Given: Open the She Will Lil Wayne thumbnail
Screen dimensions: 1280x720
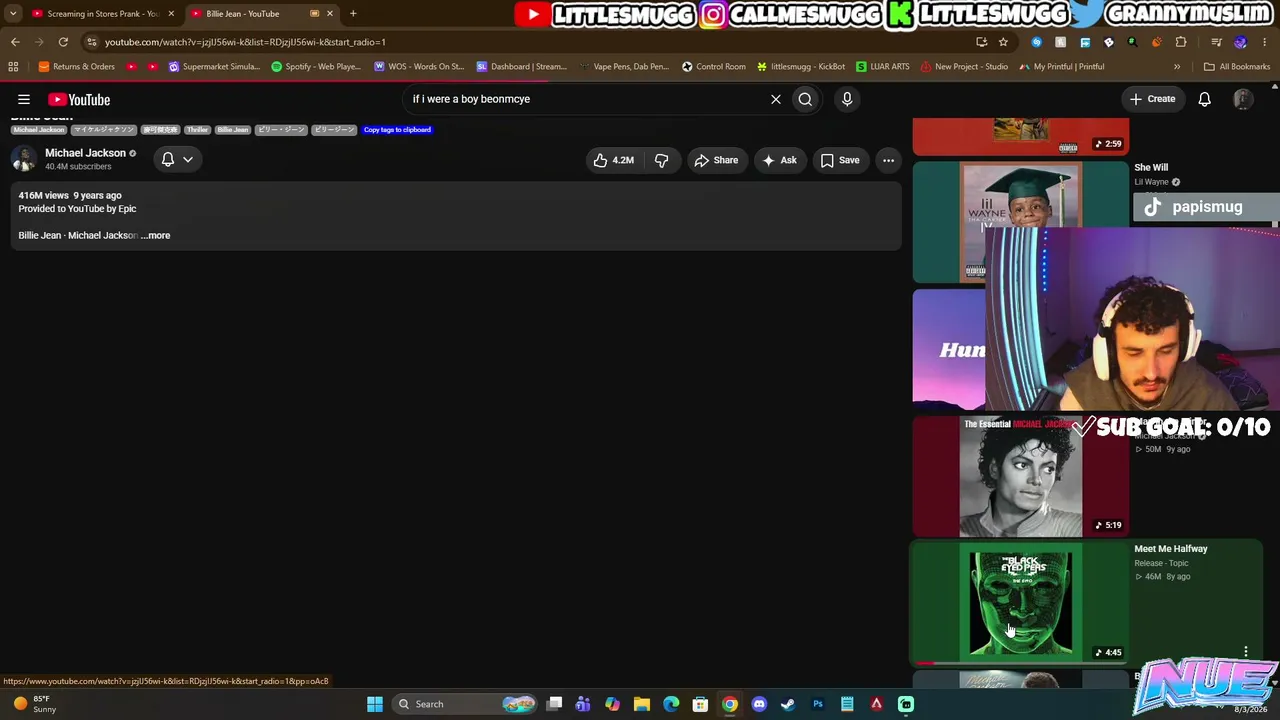Looking at the screenshot, I should [x=1020, y=222].
